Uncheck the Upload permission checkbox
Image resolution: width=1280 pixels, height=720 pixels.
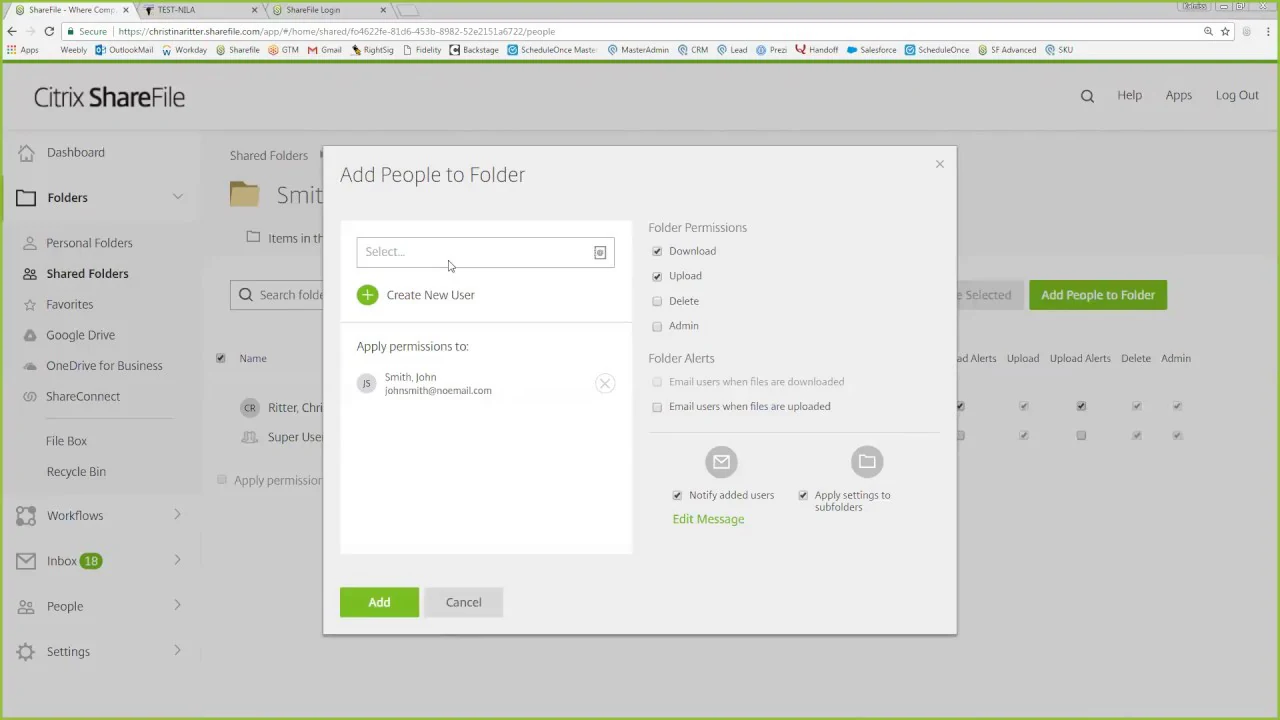pyautogui.click(x=657, y=276)
